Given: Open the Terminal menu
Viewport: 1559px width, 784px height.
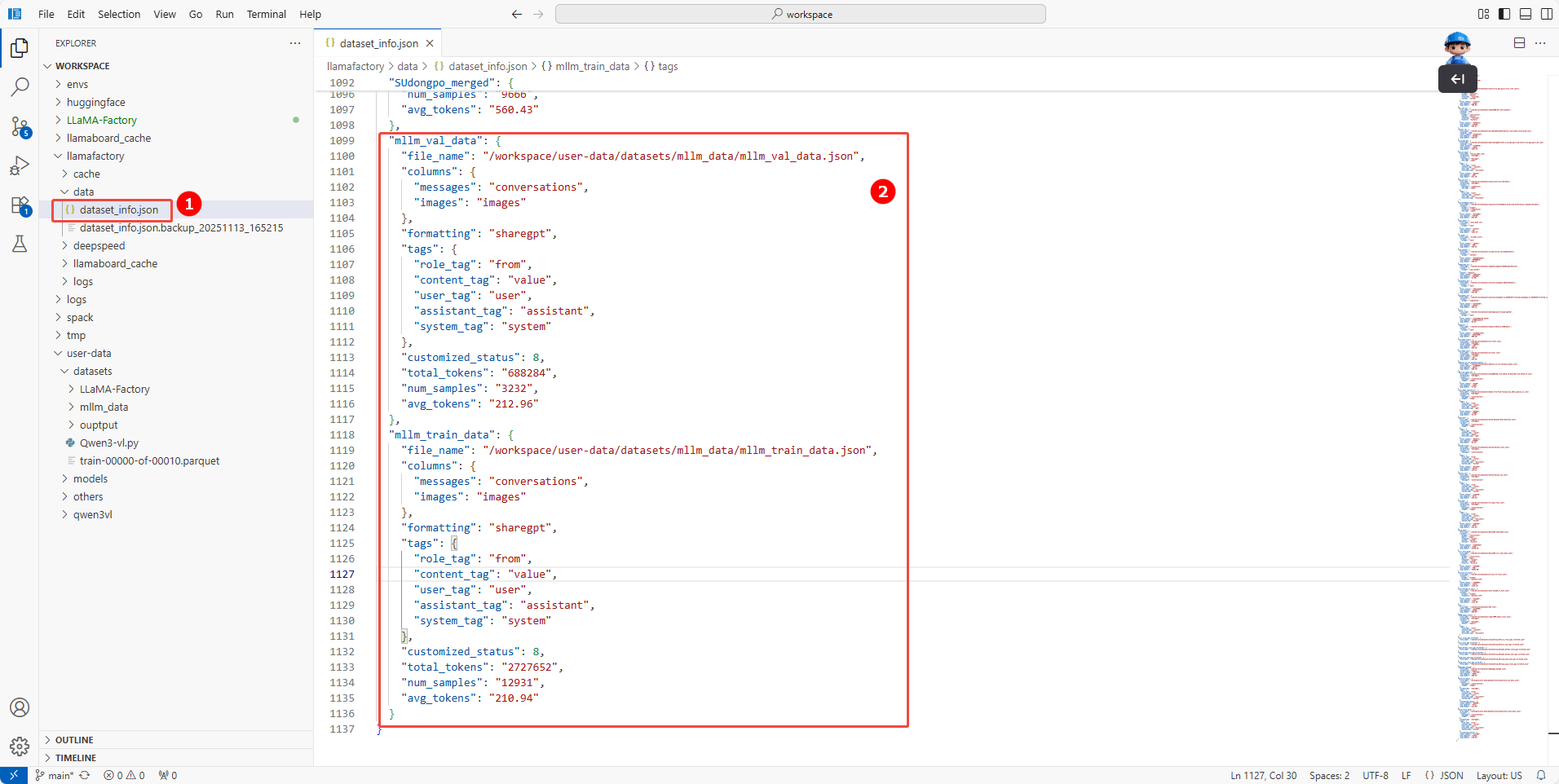Looking at the screenshot, I should pos(266,14).
